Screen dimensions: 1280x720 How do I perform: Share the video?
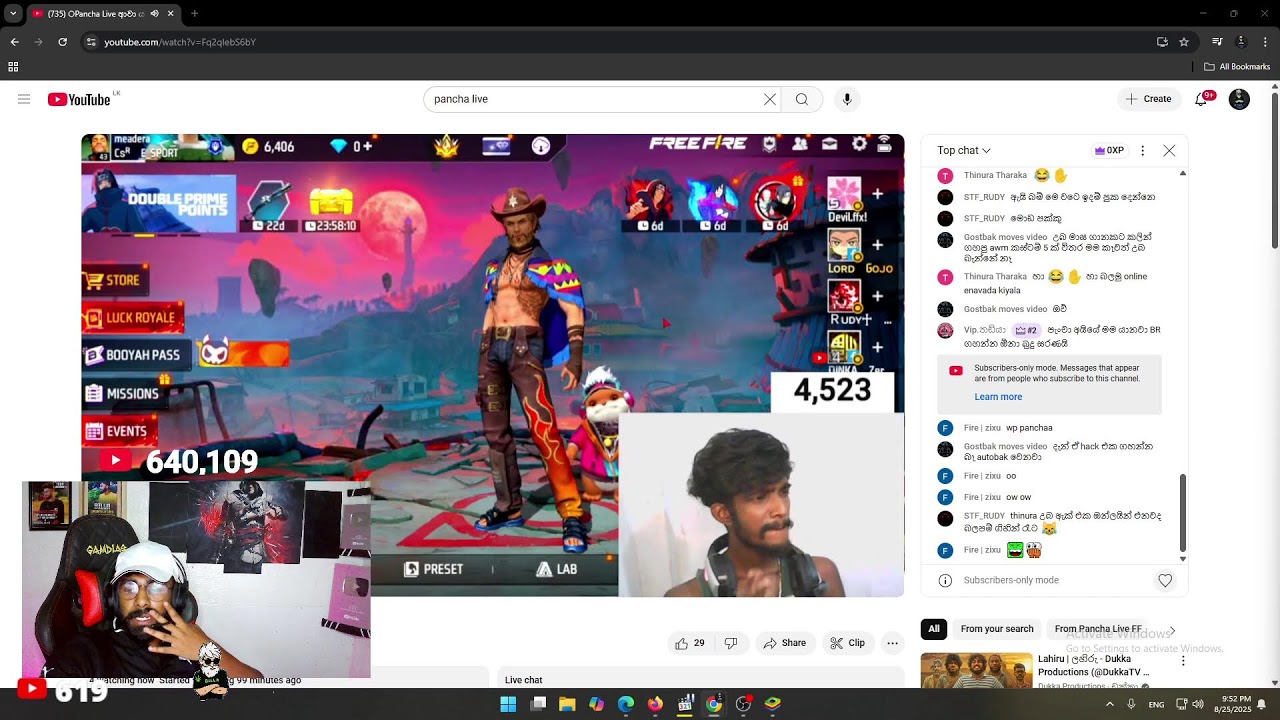click(785, 643)
